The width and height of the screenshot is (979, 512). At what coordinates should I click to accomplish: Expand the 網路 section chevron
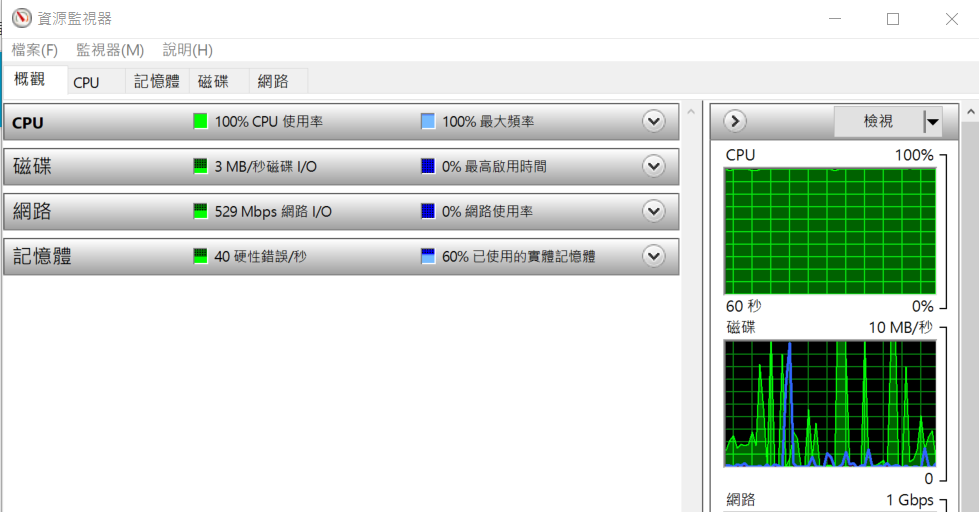tap(654, 211)
